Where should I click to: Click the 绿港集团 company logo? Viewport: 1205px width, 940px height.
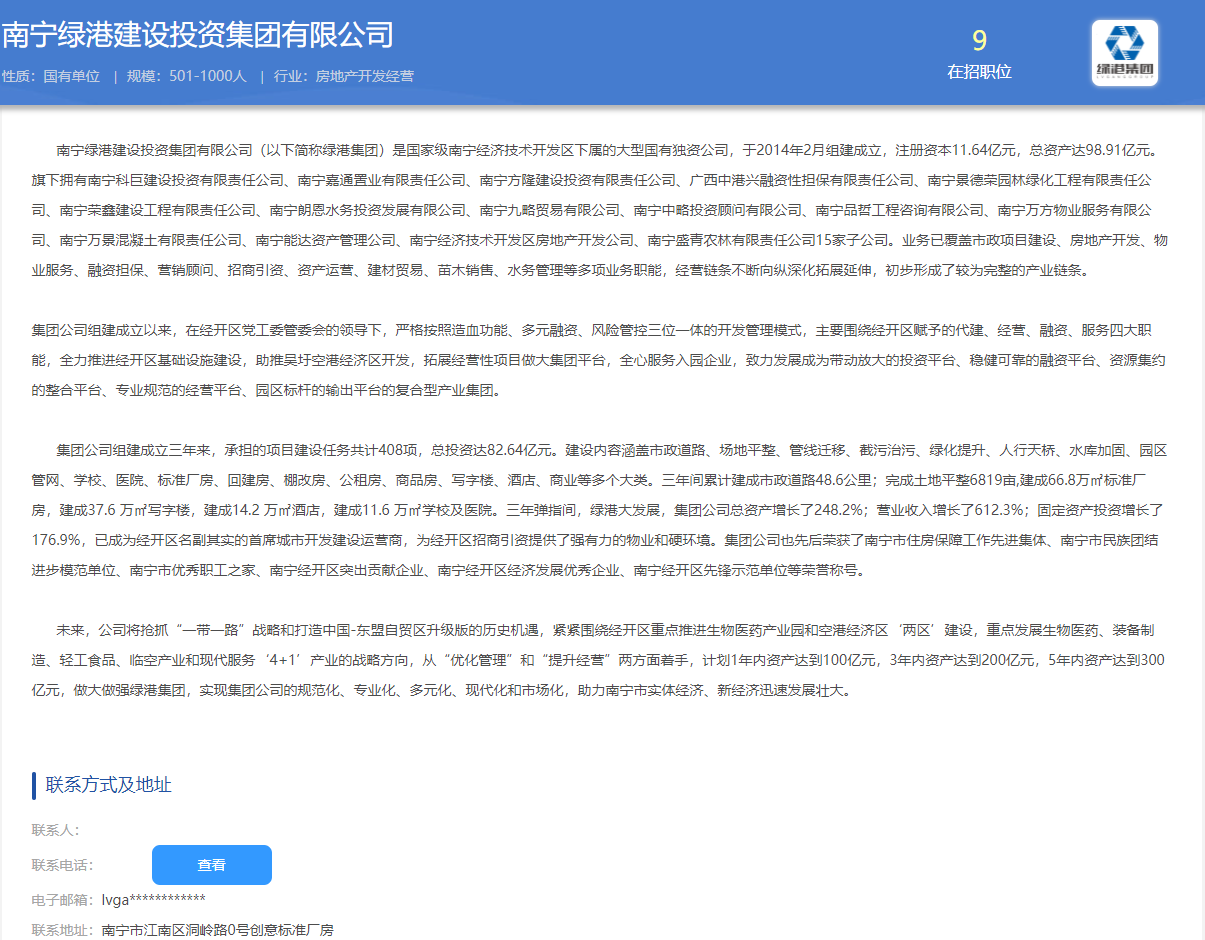coord(1125,53)
